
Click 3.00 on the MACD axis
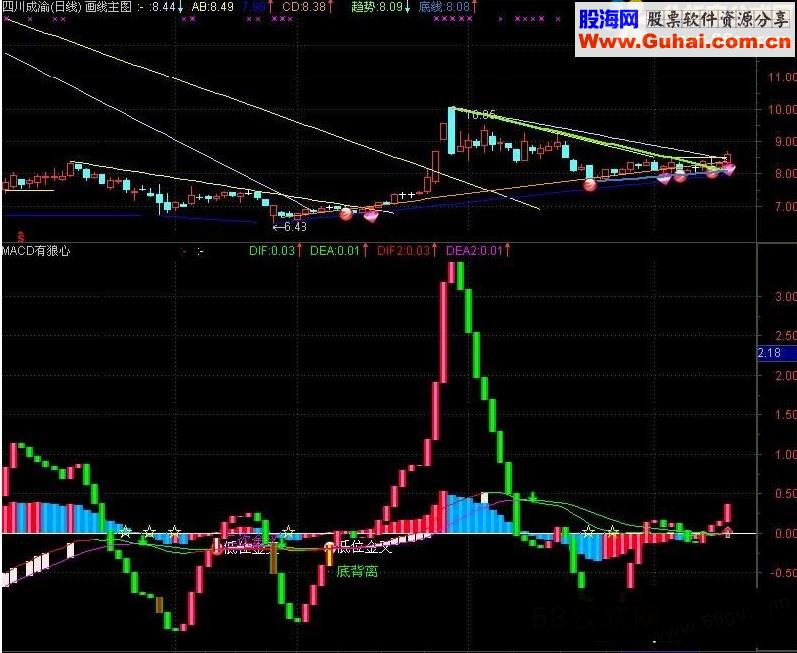pos(784,296)
